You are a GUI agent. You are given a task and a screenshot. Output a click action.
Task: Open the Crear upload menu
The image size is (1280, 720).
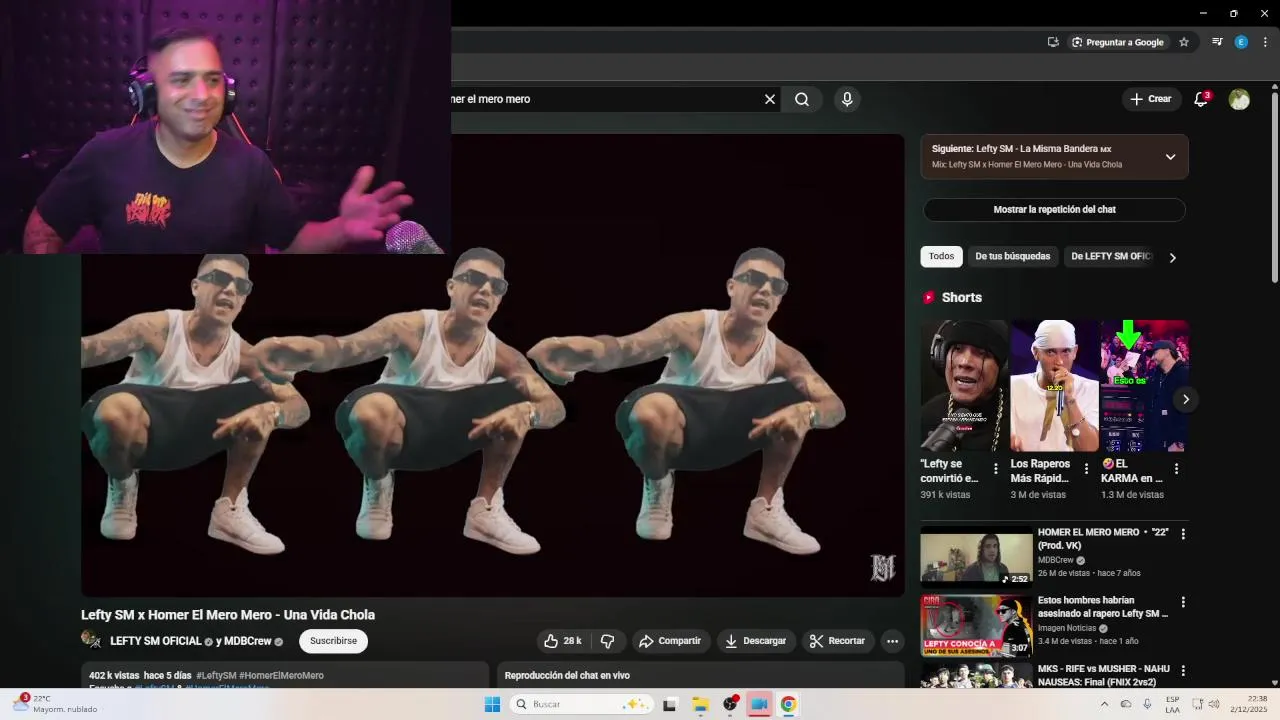coord(1150,99)
